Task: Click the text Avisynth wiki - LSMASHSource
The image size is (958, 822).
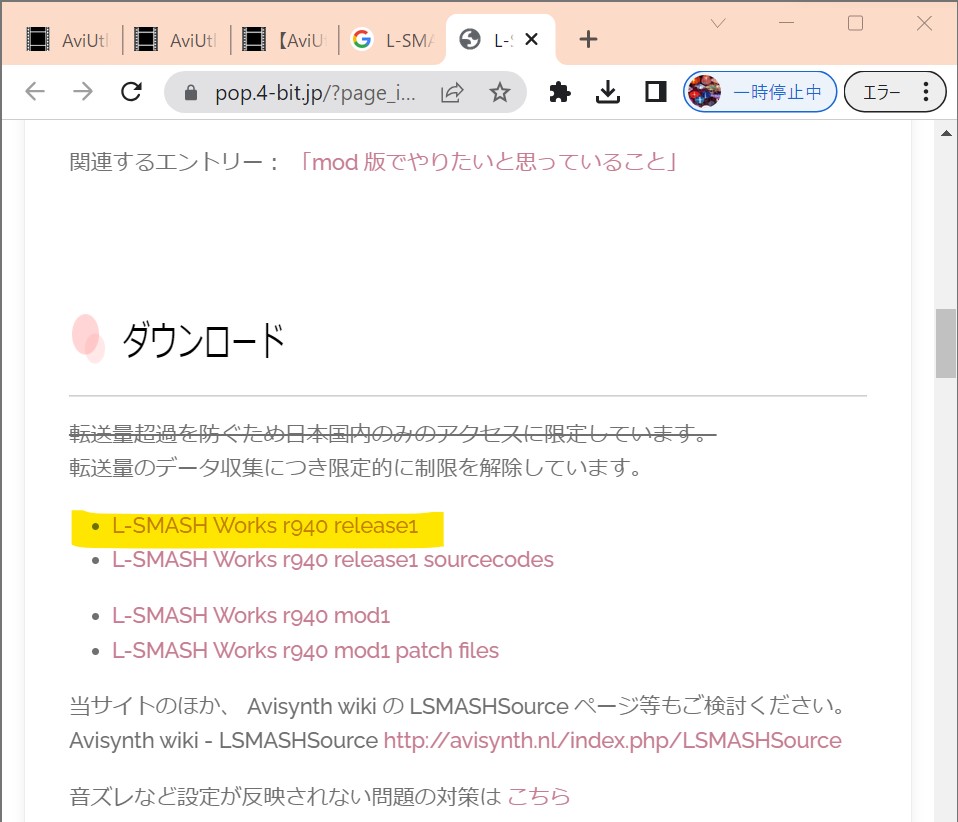Action: pos(224,741)
